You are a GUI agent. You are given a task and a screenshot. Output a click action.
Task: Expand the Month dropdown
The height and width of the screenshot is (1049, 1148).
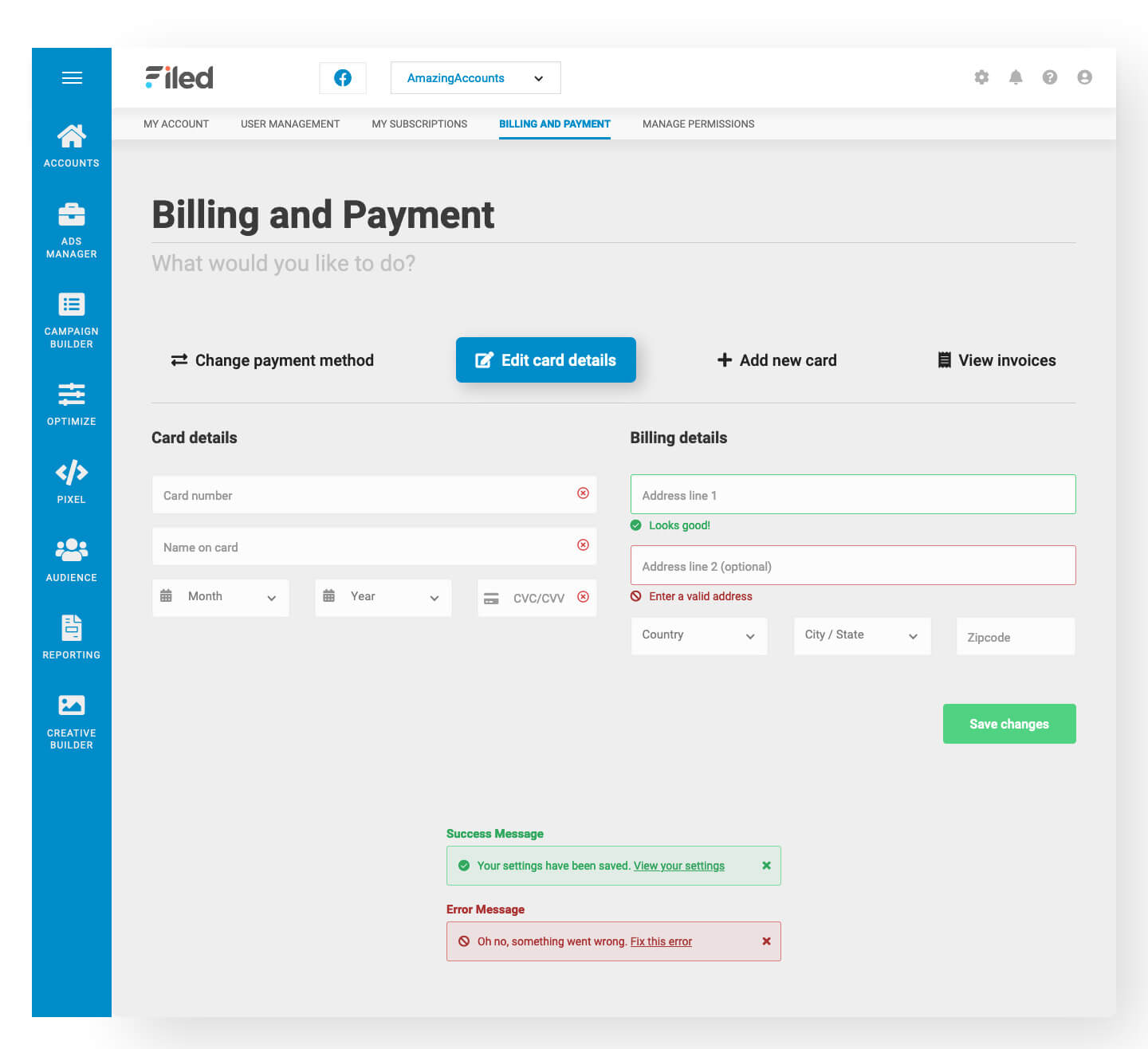(x=221, y=598)
